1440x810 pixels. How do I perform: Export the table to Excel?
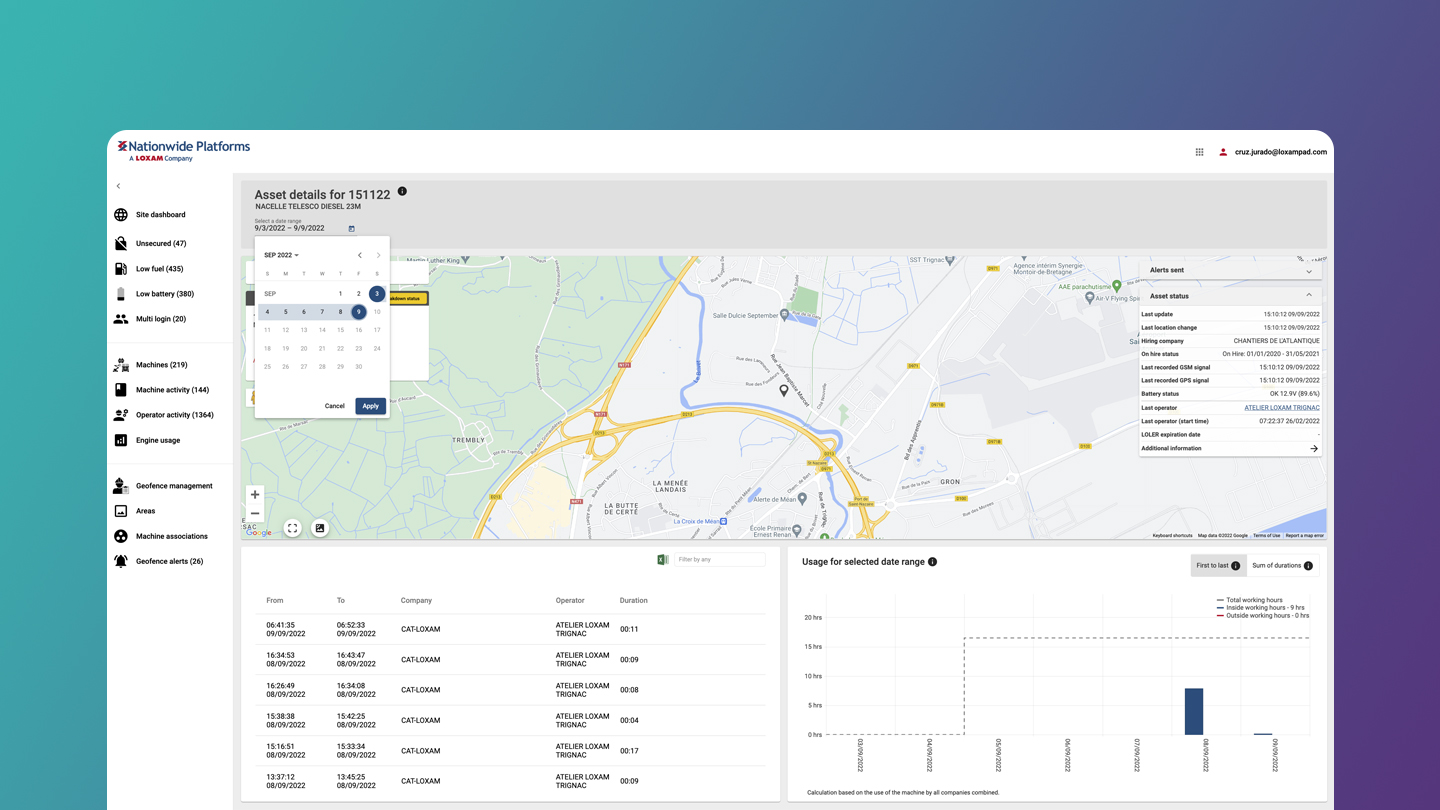click(x=662, y=560)
